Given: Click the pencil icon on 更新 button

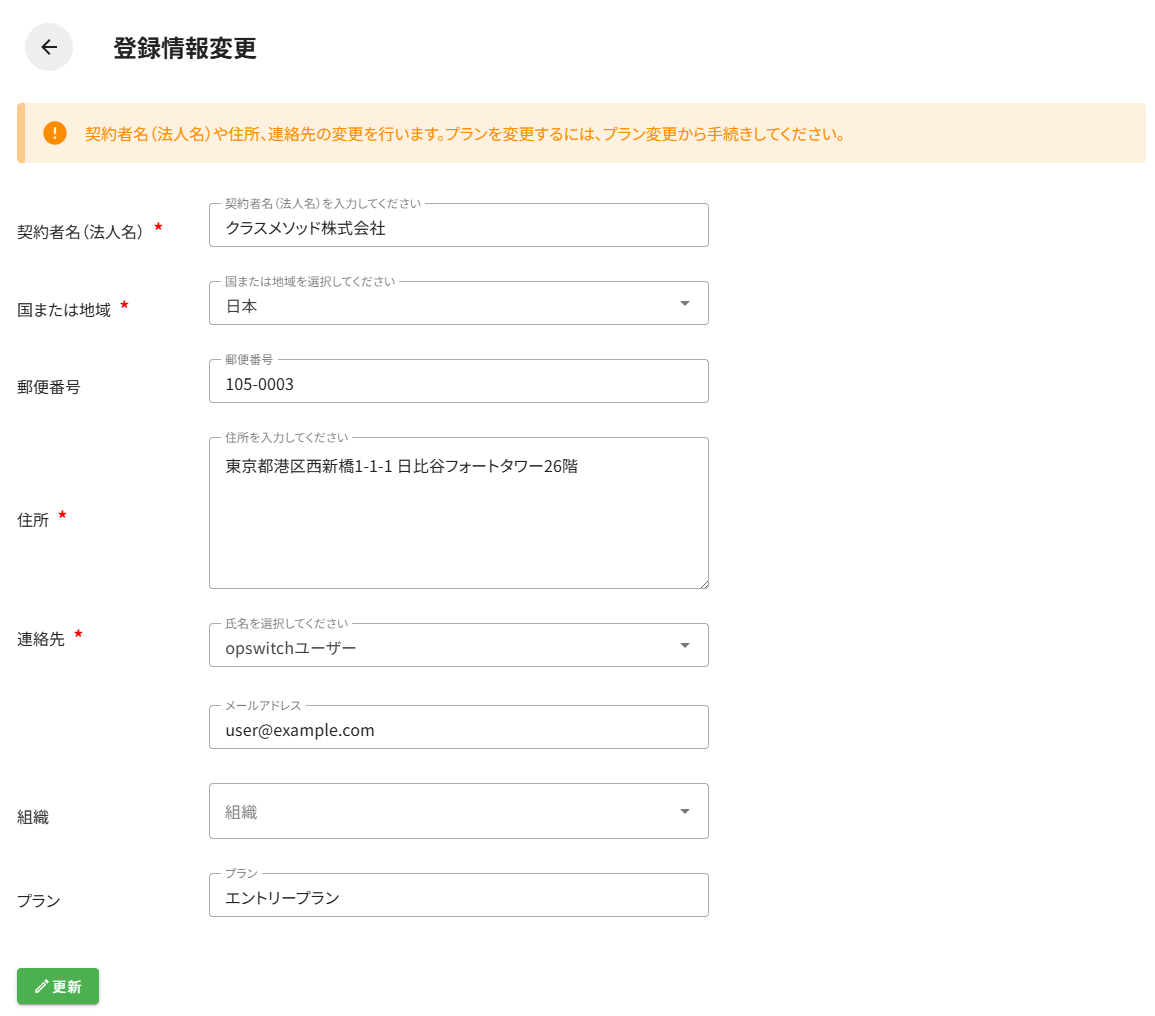Looking at the screenshot, I should (x=41, y=986).
